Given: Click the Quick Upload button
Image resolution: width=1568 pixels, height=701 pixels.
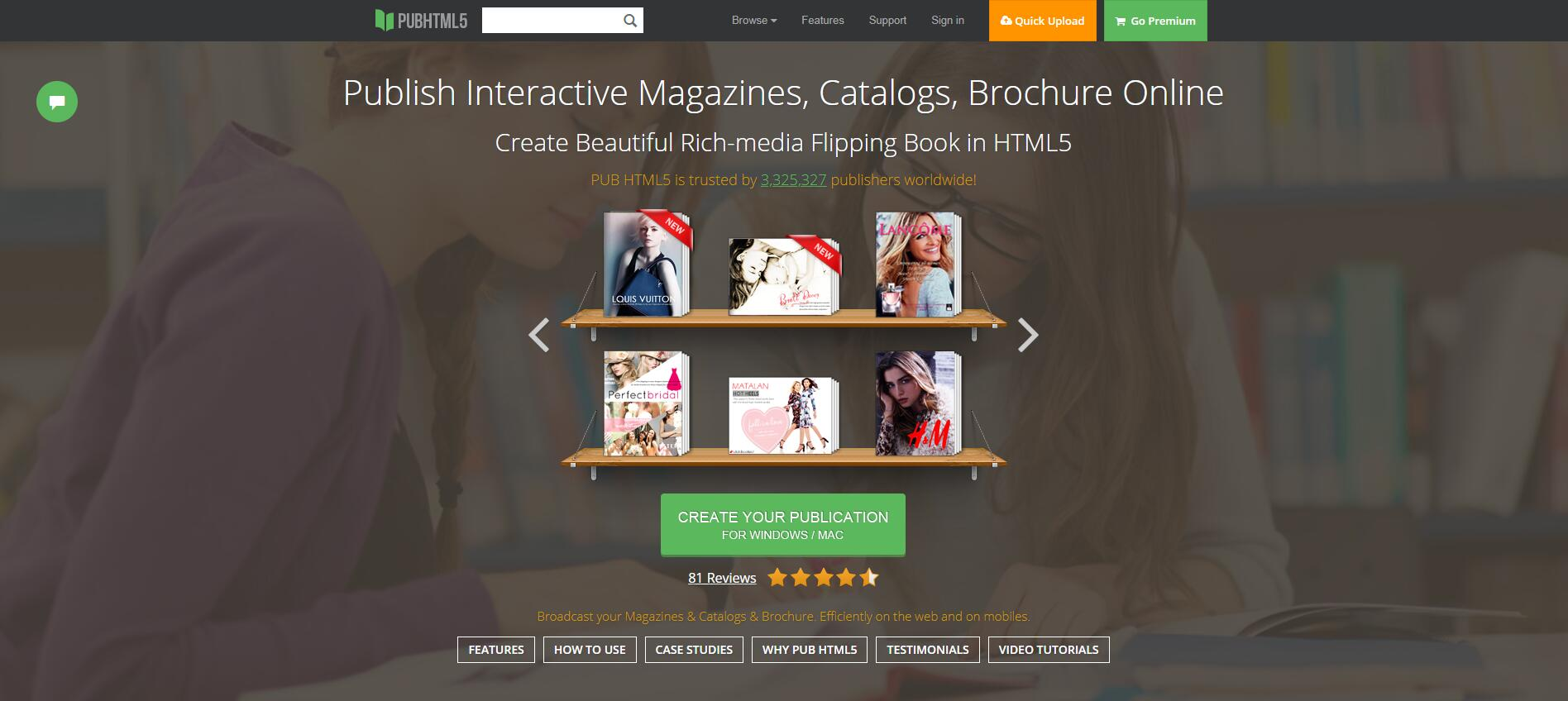Looking at the screenshot, I should (1042, 21).
